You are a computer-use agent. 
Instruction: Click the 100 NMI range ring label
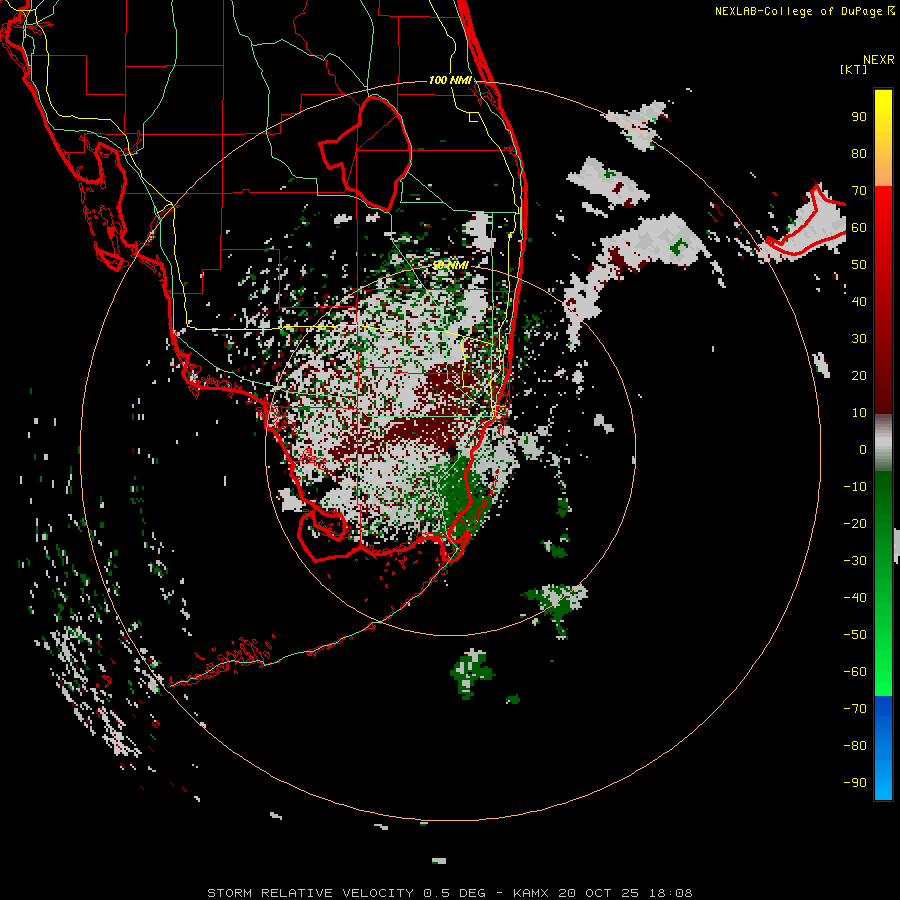tap(449, 80)
